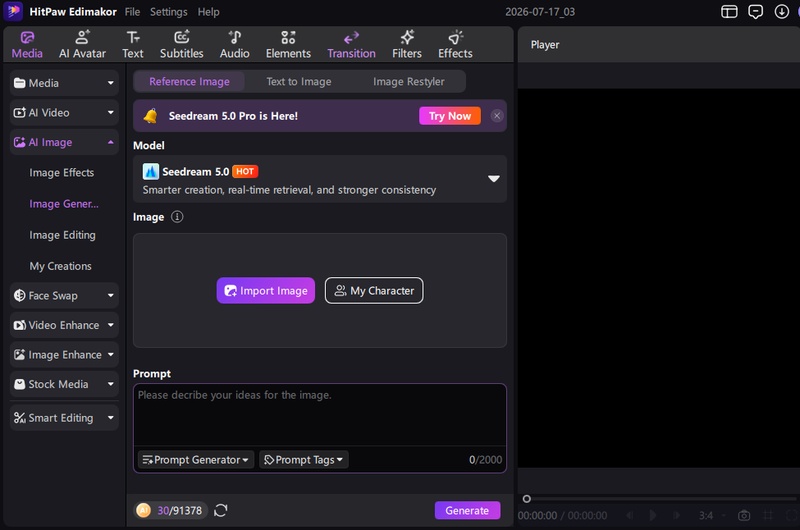The image size is (800, 530).
Task: Select Image Generation in sidebar
Action: point(64,204)
